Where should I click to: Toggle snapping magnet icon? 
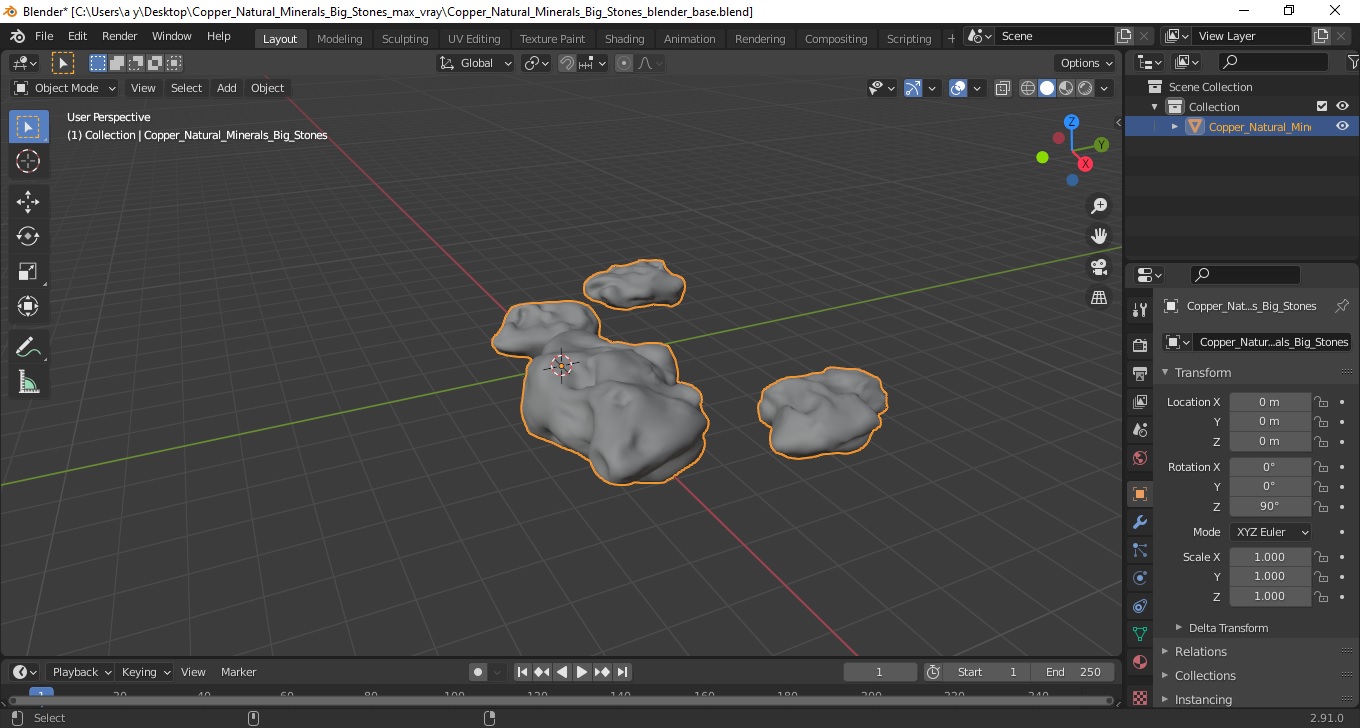coord(567,63)
